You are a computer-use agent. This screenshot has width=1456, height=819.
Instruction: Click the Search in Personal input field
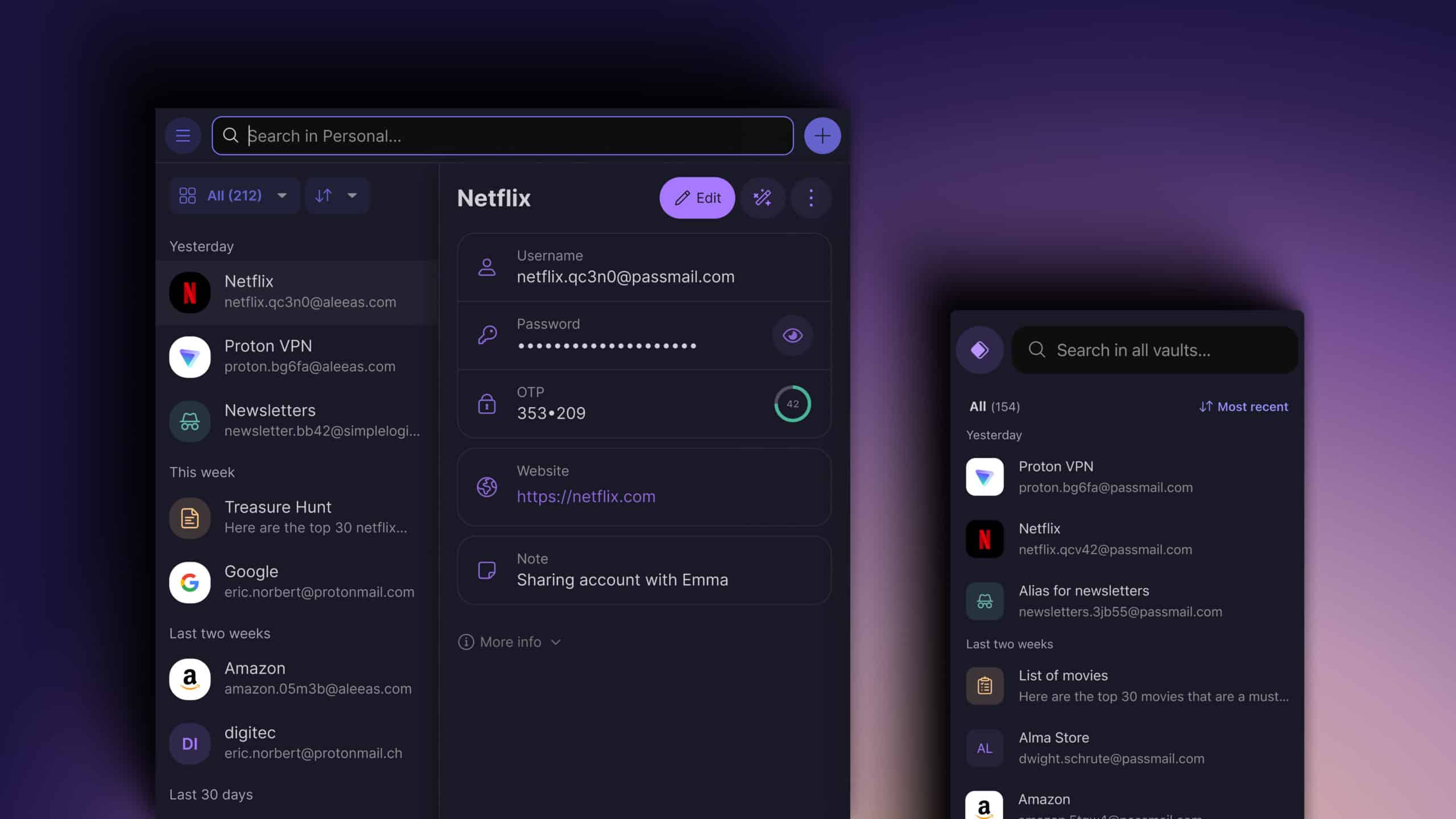(x=502, y=135)
